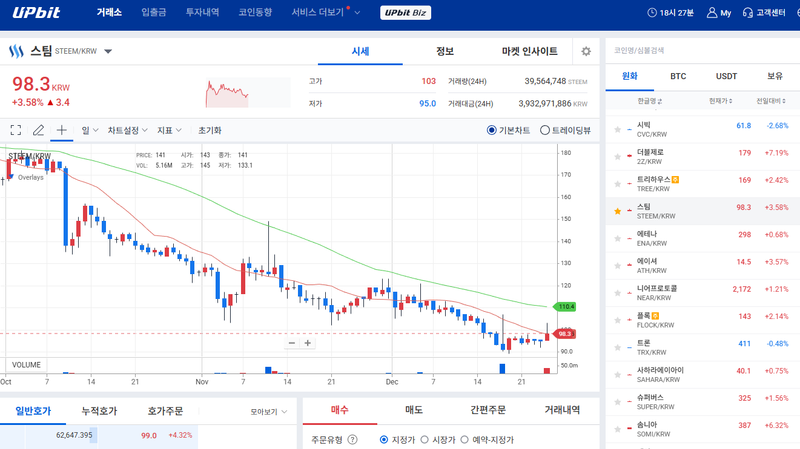Expand the 지표 indicators dropdown
This screenshot has height=449, width=800.
[x=170, y=130]
